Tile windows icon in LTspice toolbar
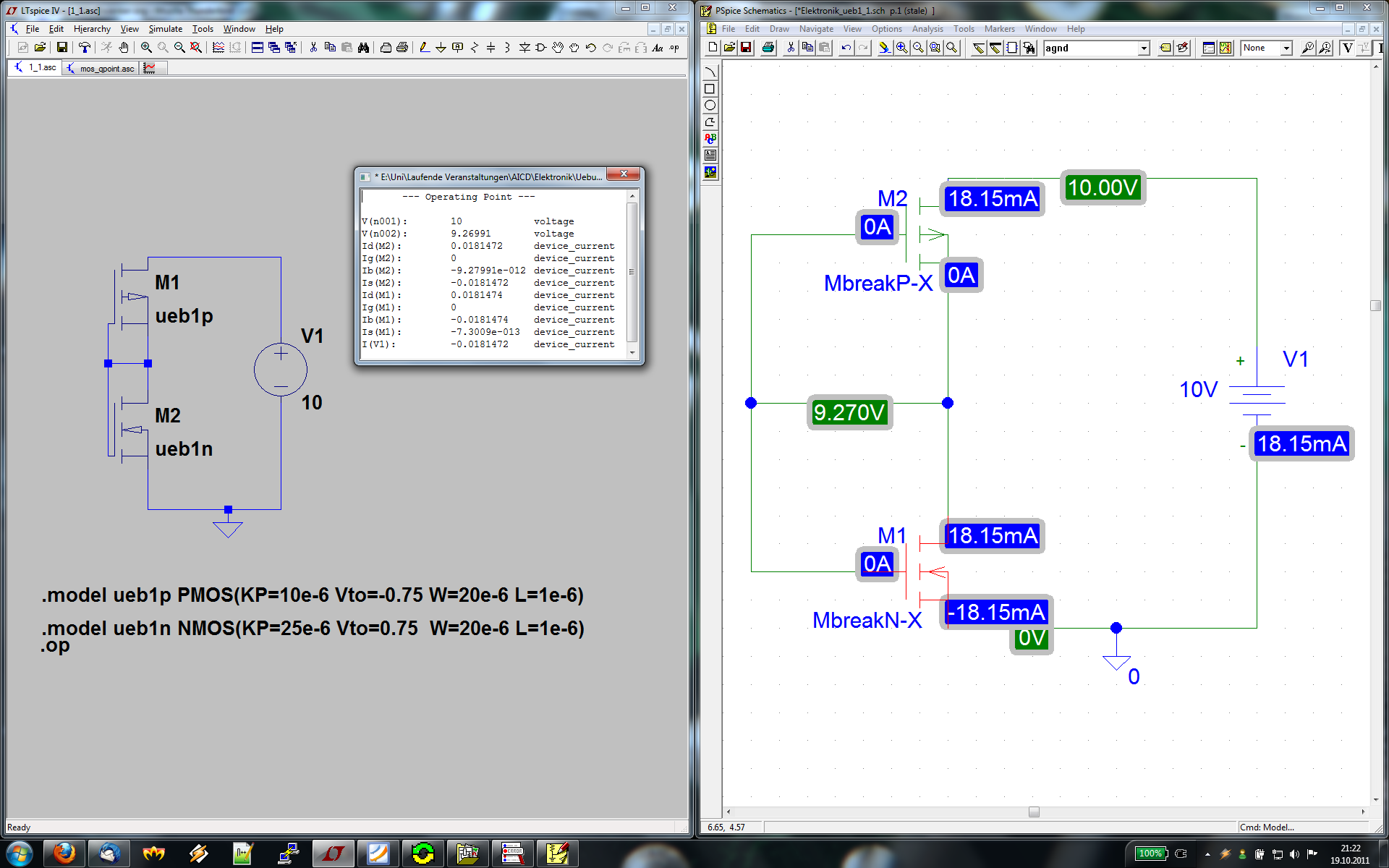Image resolution: width=1389 pixels, height=868 pixels. 257,47
